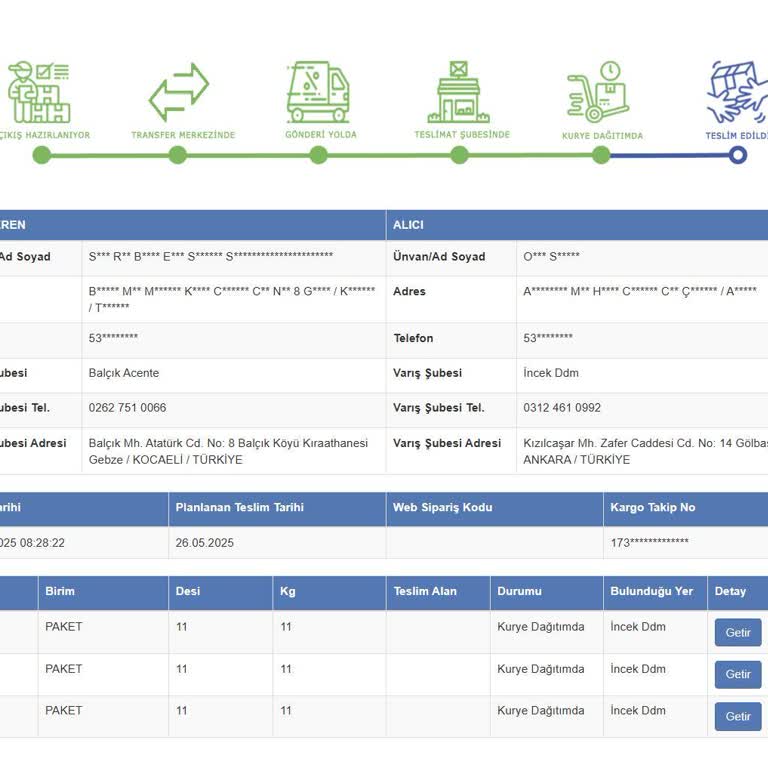
Task: Click the Gönderi Yolda truck icon
Action: [318, 92]
